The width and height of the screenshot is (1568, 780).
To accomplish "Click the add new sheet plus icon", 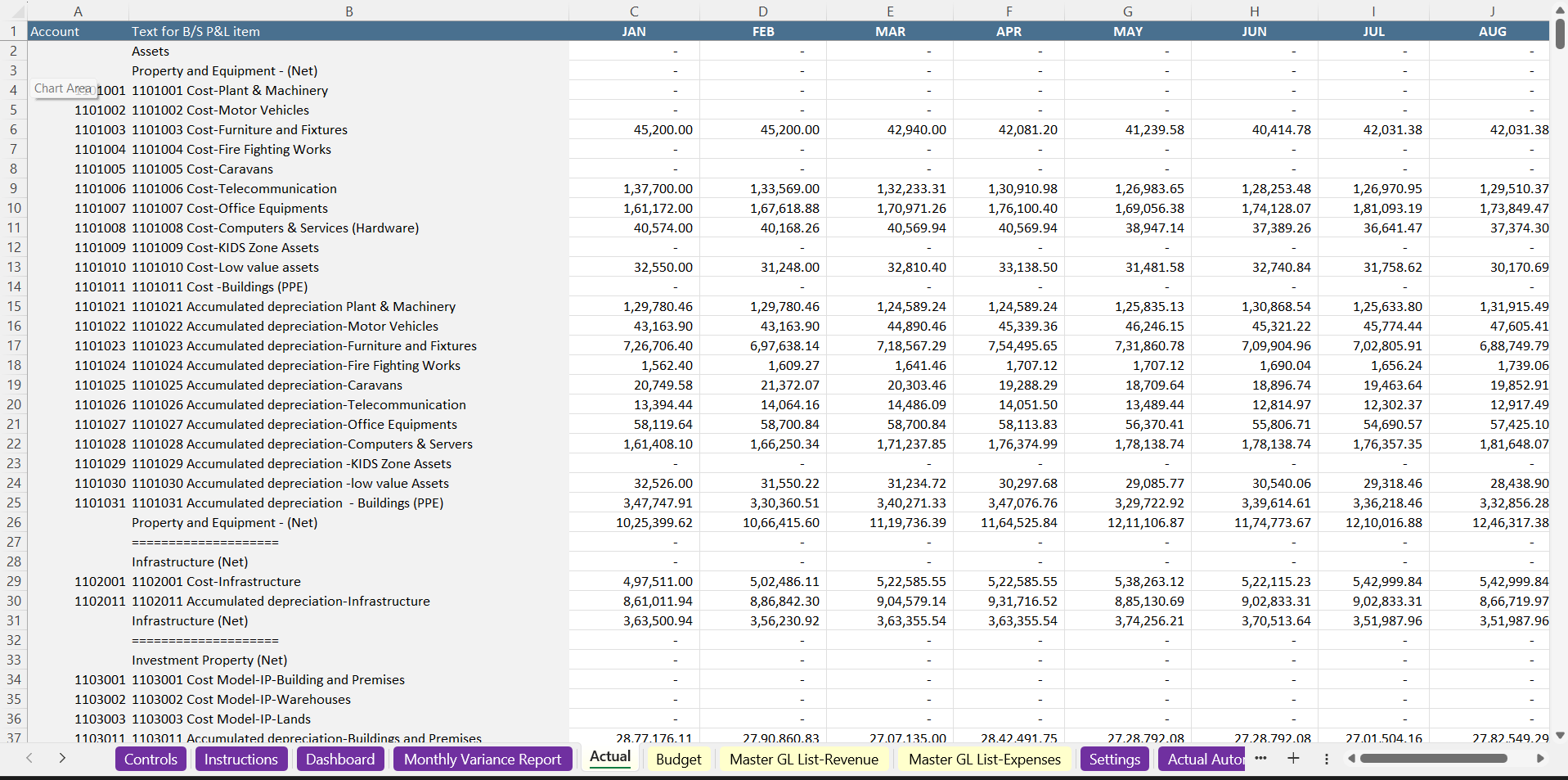I will (x=1293, y=758).
